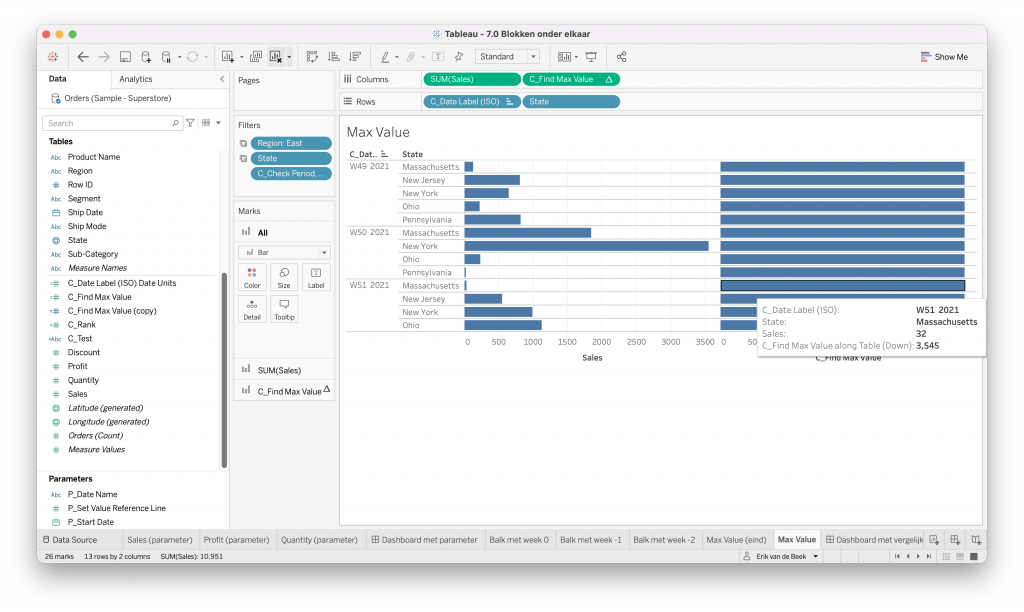1024x612 pixels.
Task: Open the New Data Source toolbar icon
Action: [146, 56]
